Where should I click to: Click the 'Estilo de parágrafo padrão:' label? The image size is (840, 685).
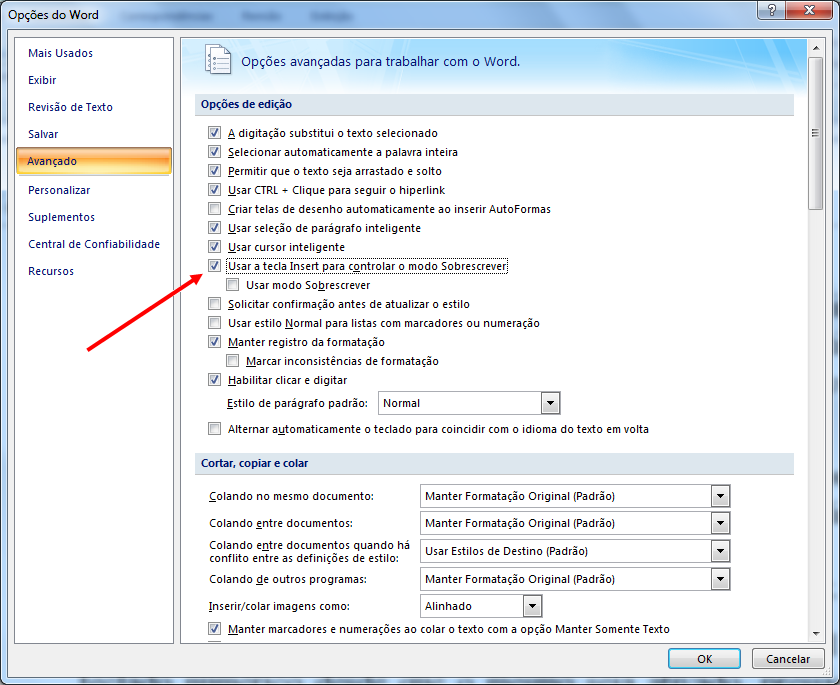(297, 403)
